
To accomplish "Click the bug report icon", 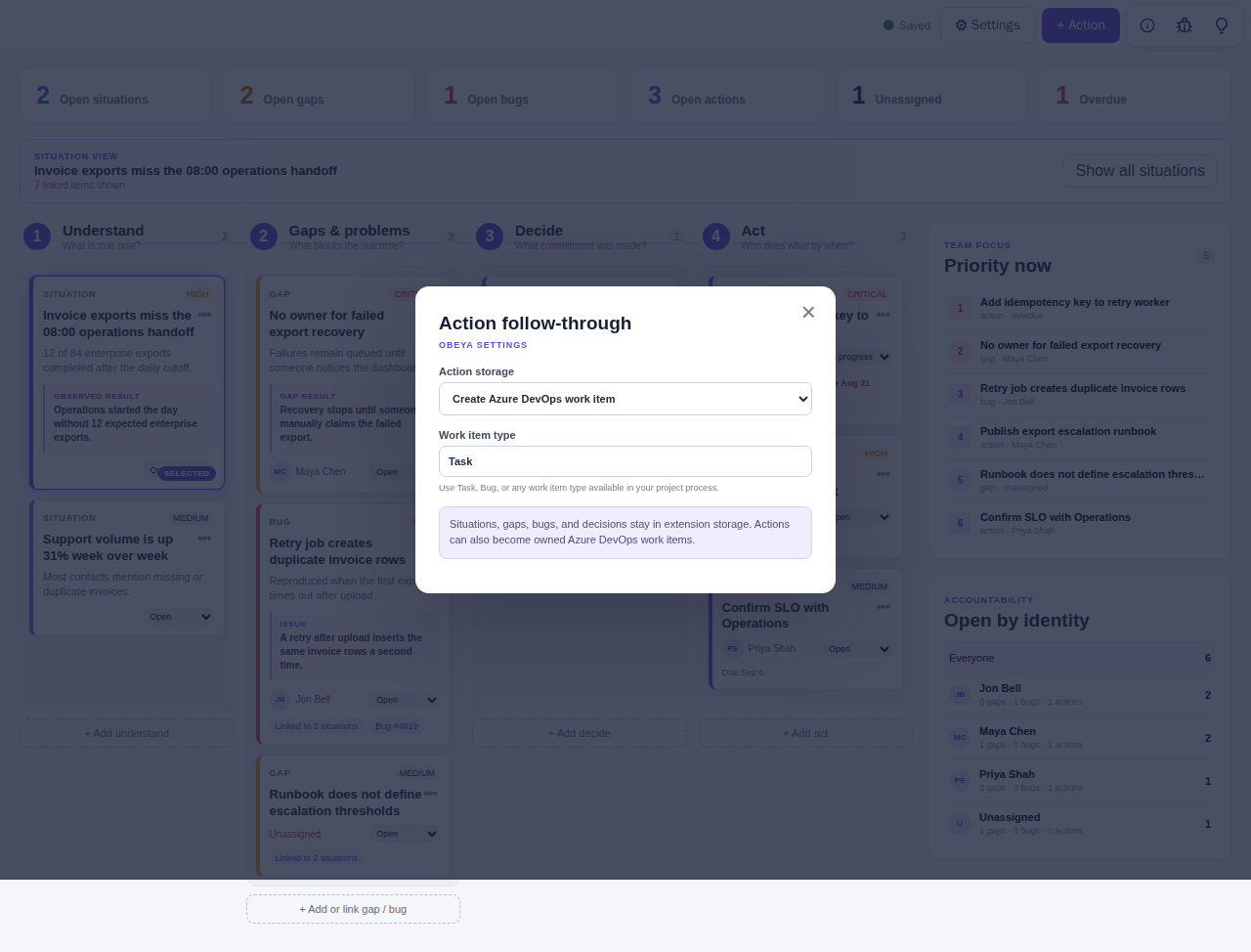I will point(1185,25).
